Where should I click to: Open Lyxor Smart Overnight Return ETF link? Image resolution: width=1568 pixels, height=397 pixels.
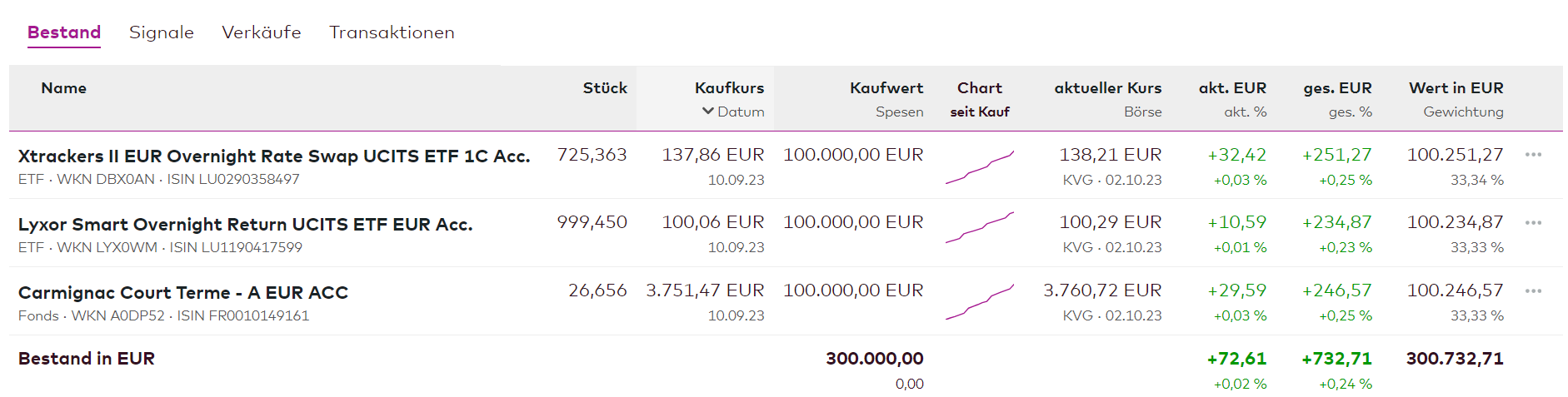pyautogui.click(x=245, y=225)
